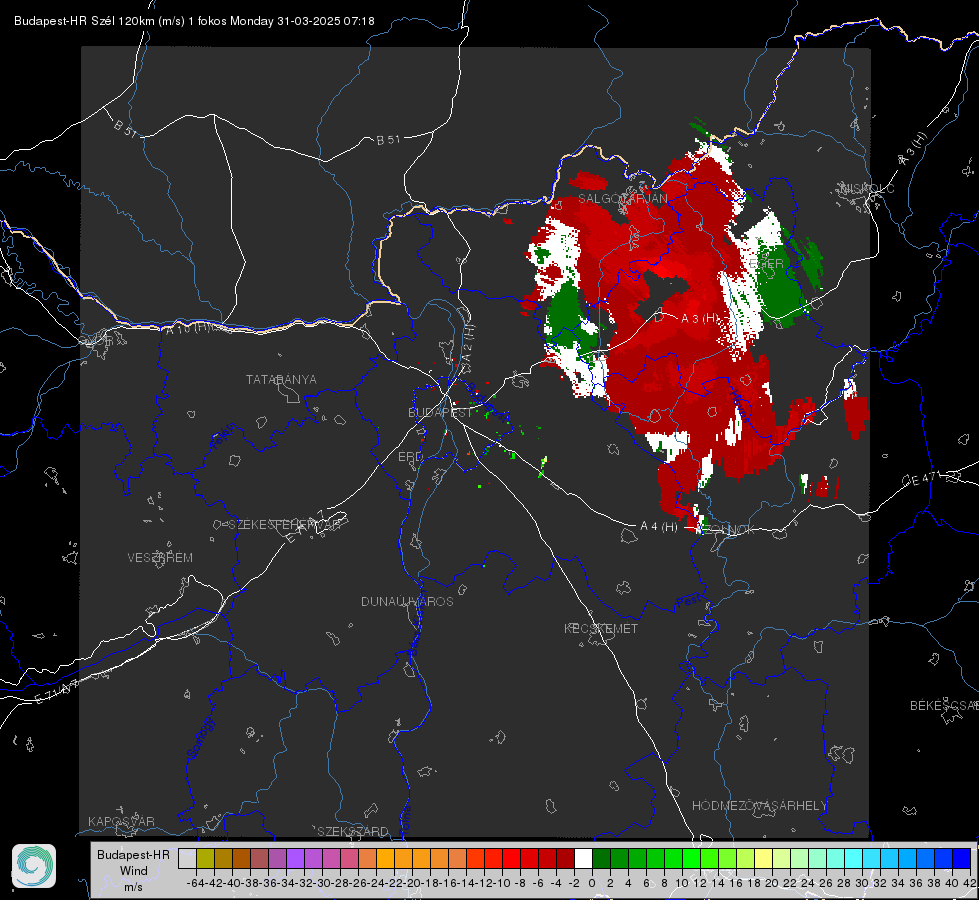This screenshot has height=900, width=979.
Task: Click the 'A 4 (H)' road label
Action: [659, 527]
